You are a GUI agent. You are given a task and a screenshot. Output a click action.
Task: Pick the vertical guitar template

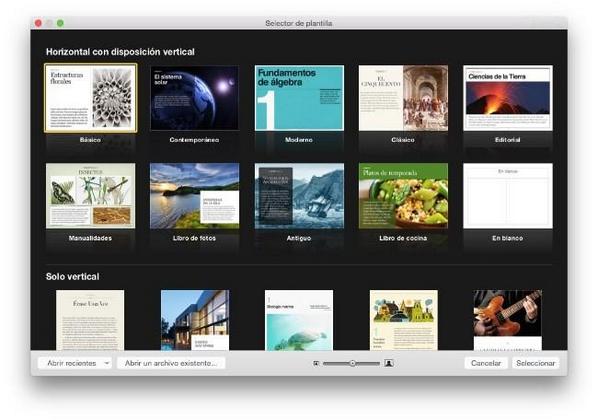(508, 320)
